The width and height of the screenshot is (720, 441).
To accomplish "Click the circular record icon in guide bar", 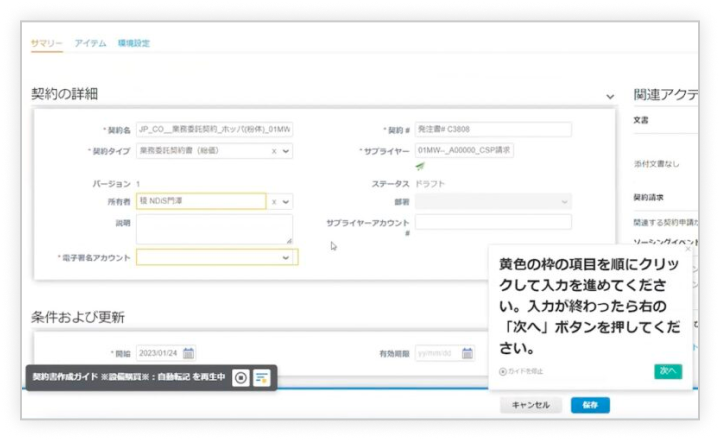I will (240, 377).
